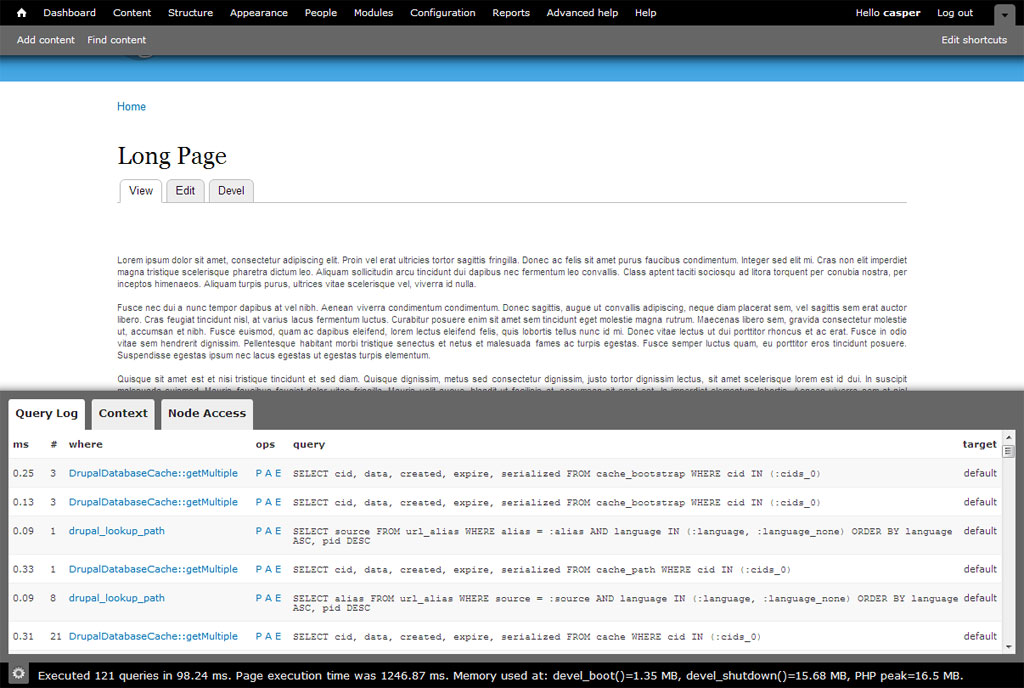Click the cache_path SELECT query text
Screen dimensions: 1024x688
541,570
